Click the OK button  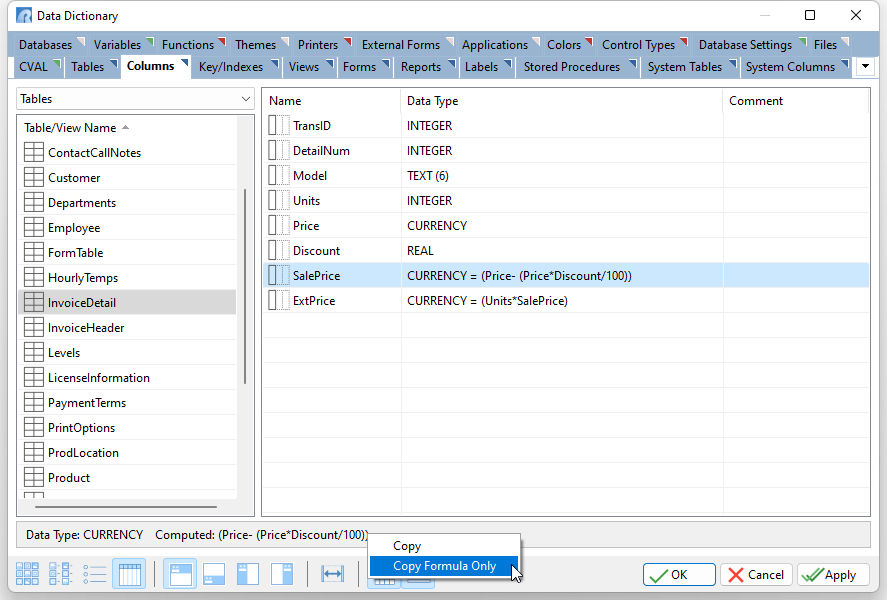[679, 575]
